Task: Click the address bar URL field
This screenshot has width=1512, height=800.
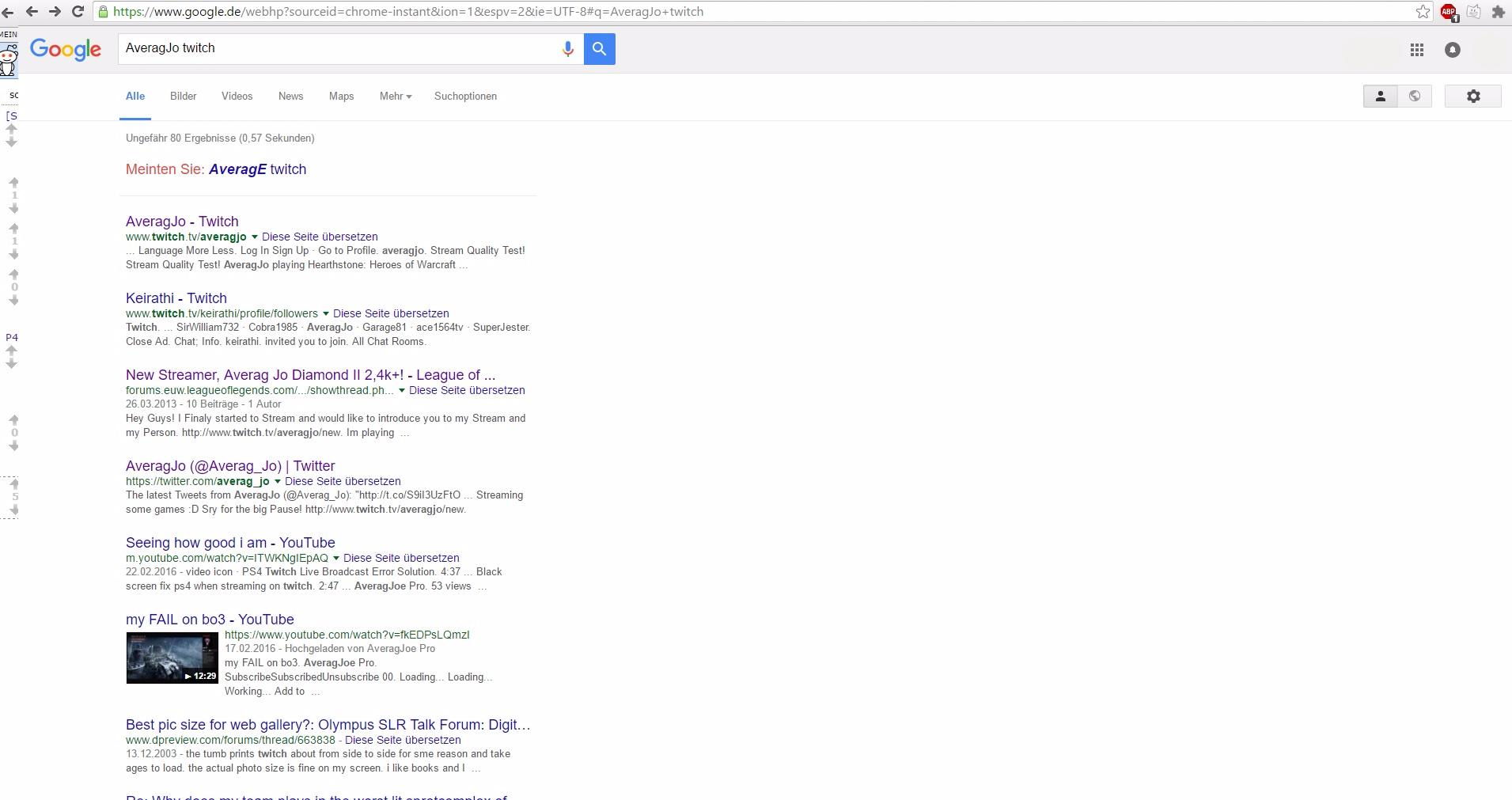Action: (x=760, y=12)
